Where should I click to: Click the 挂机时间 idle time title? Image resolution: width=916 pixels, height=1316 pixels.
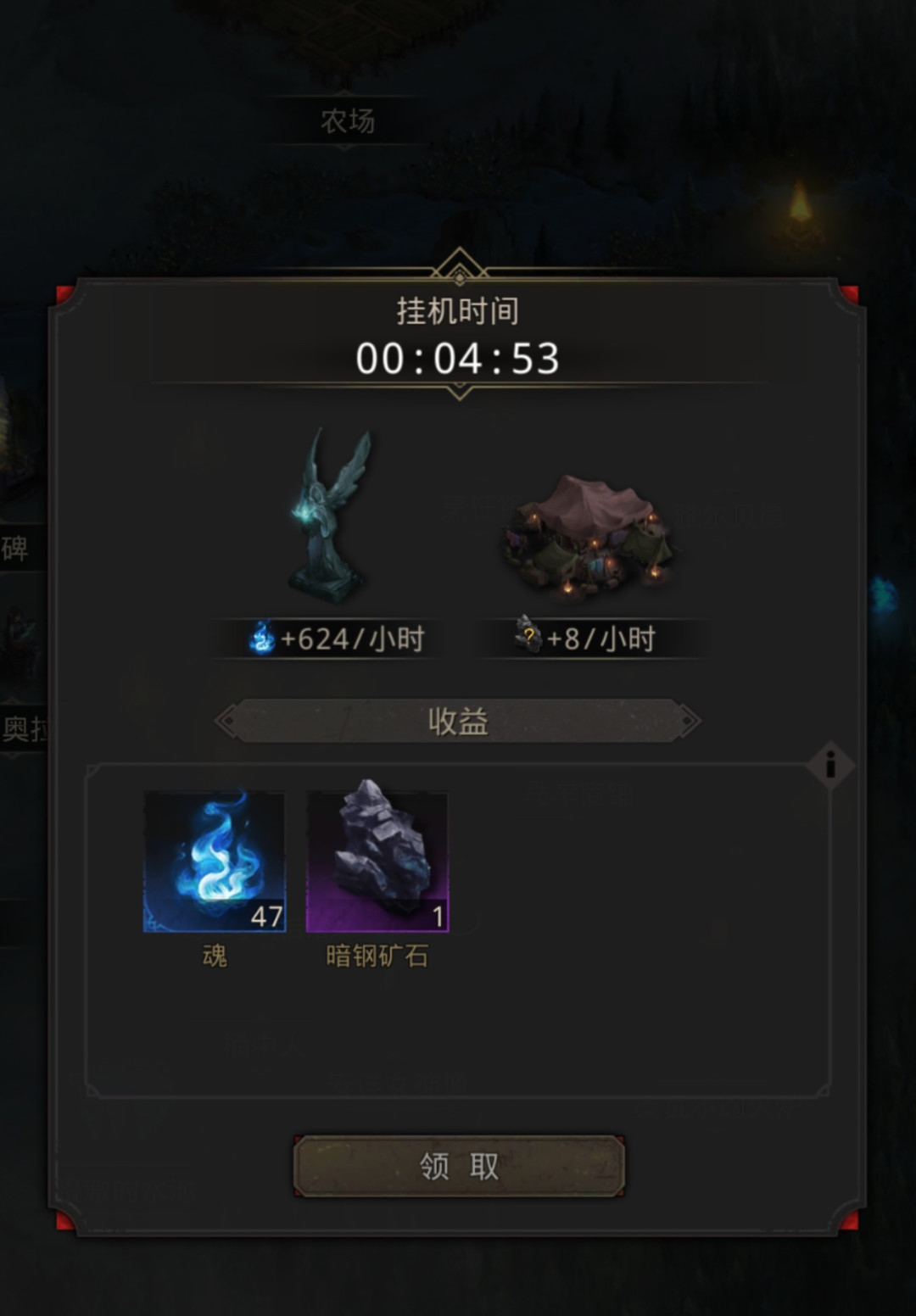click(x=458, y=311)
